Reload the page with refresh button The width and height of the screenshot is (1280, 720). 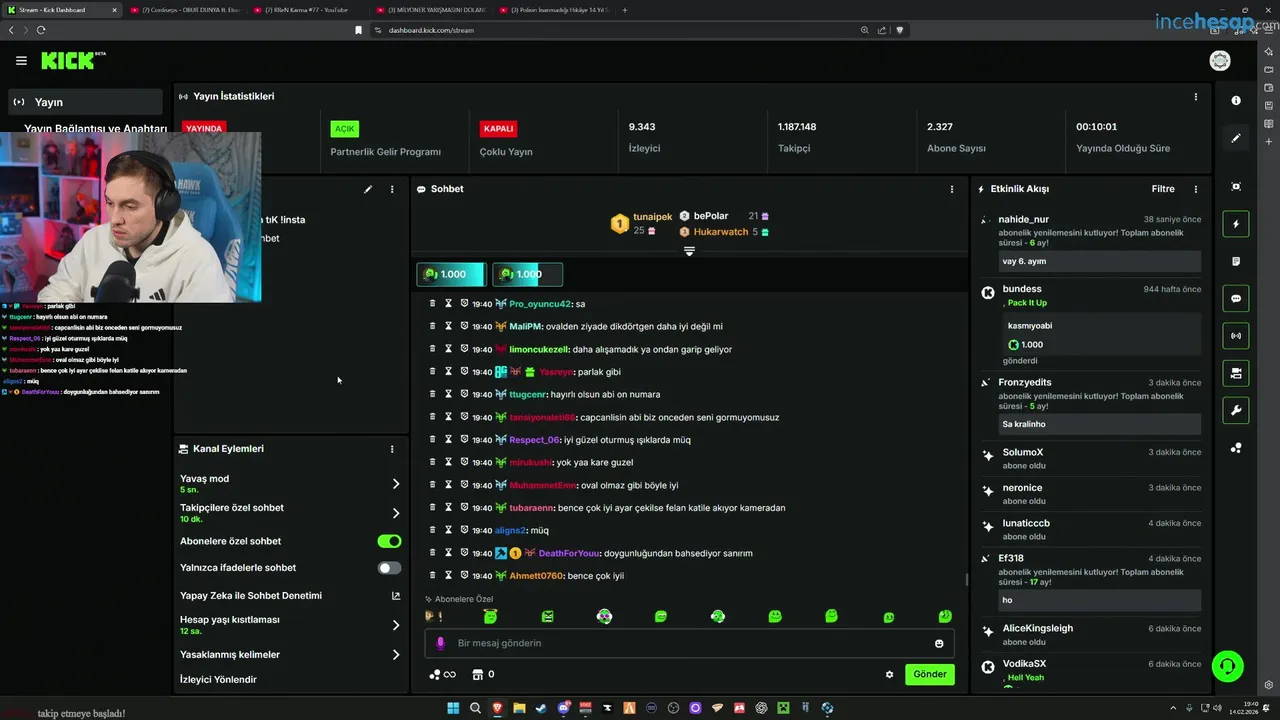click(x=41, y=30)
